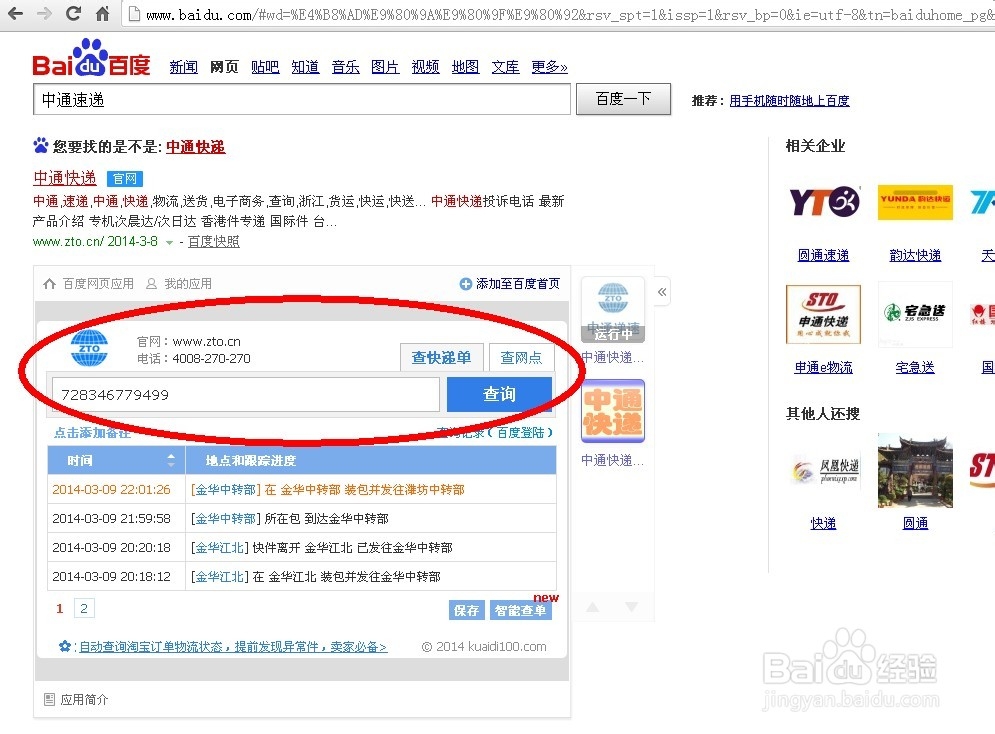Click the 点击添加备注 link
Image resolution: width=995 pixels, height=734 pixels.
pyautogui.click(x=93, y=433)
